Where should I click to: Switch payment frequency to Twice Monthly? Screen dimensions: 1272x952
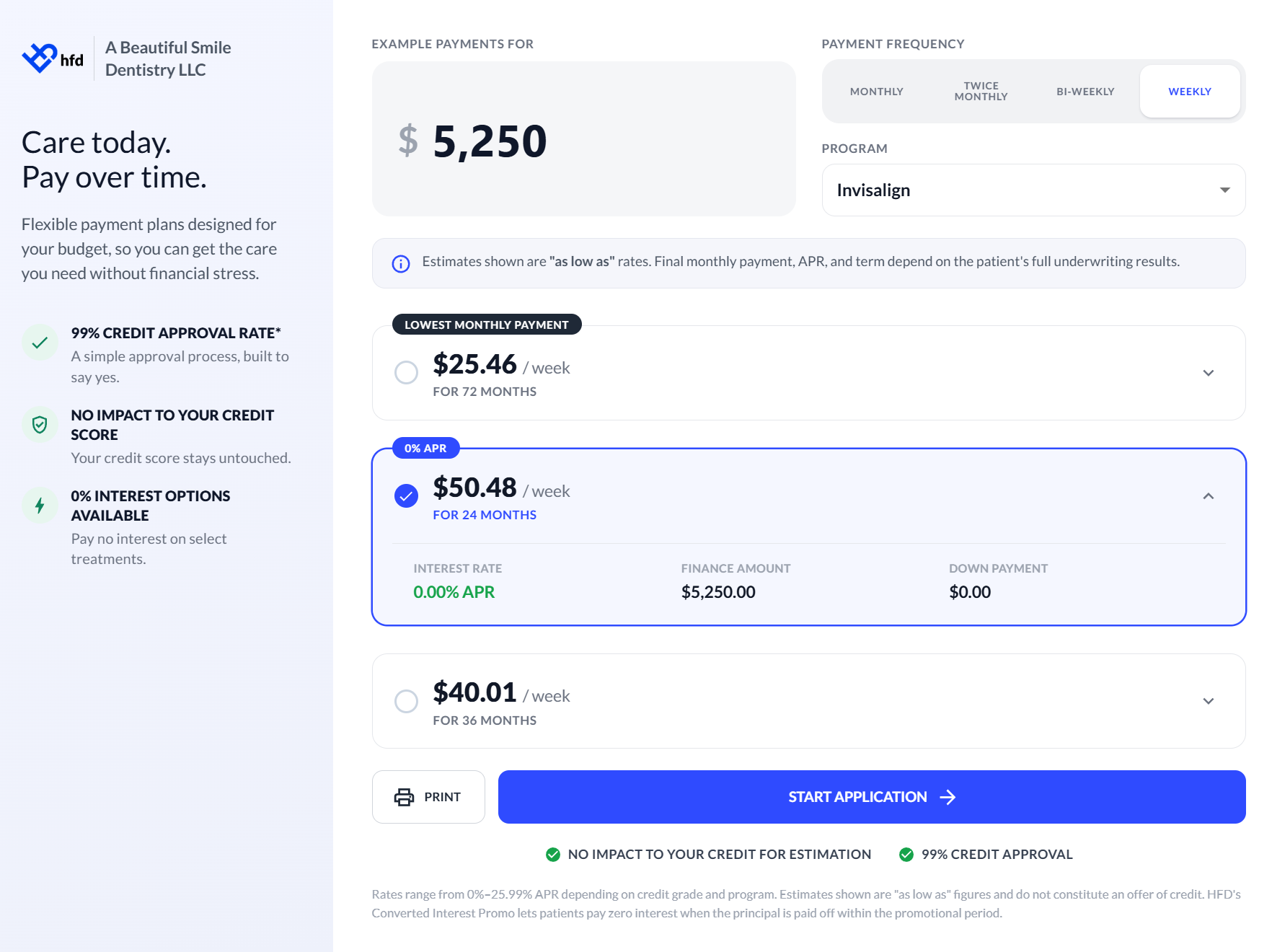(981, 92)
